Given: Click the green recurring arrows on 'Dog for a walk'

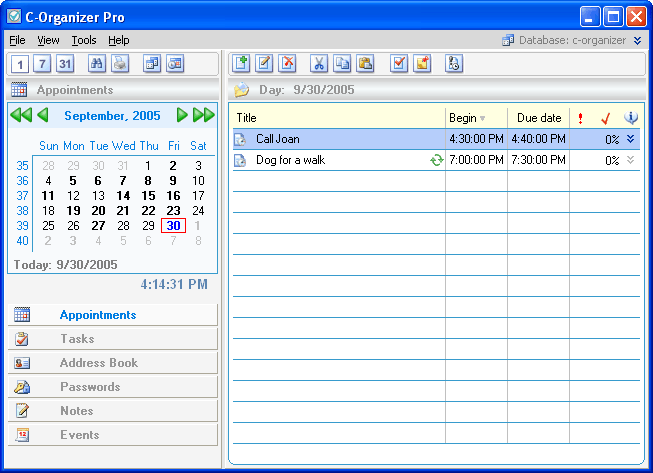Looking at the screenshot, I should [x=436, y=160].
